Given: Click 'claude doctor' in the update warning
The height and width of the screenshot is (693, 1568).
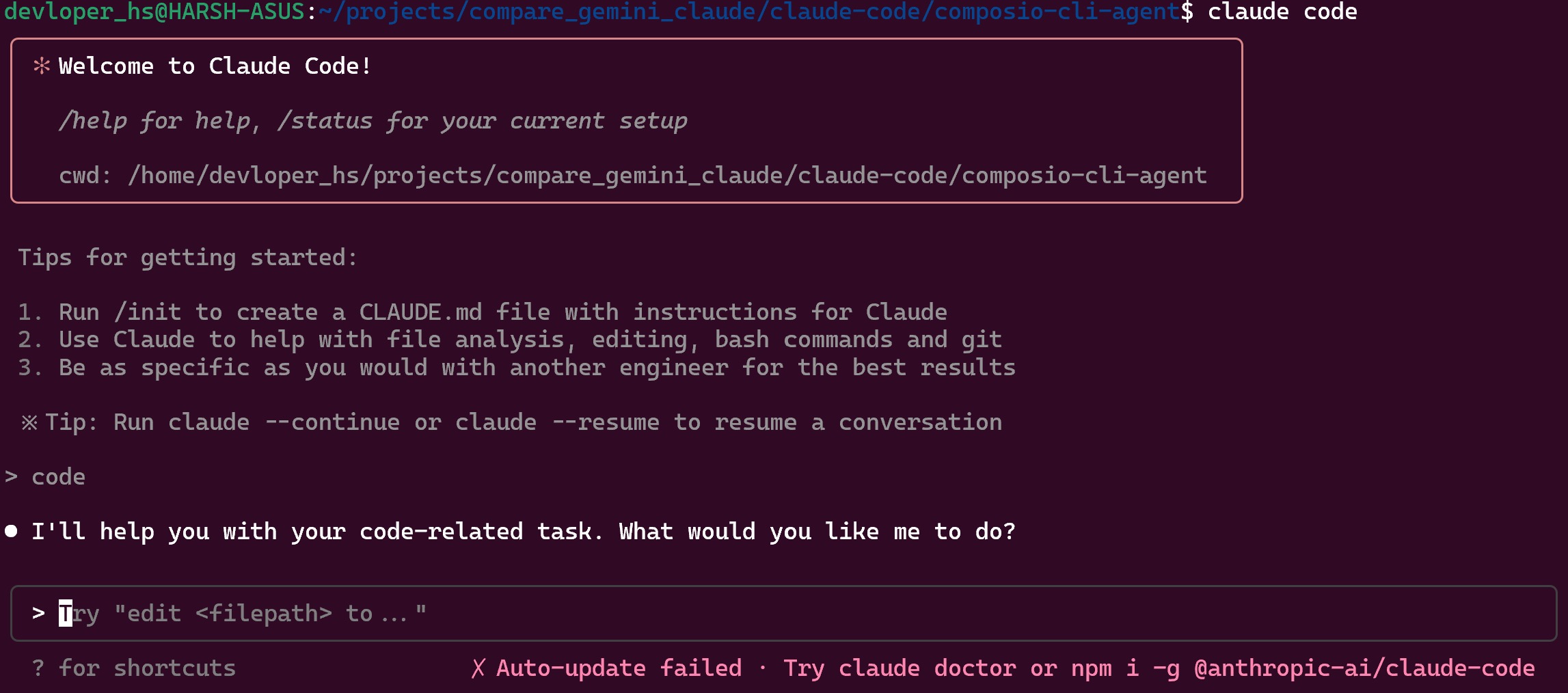Looking at the screenshot, I should pos(879,668).
